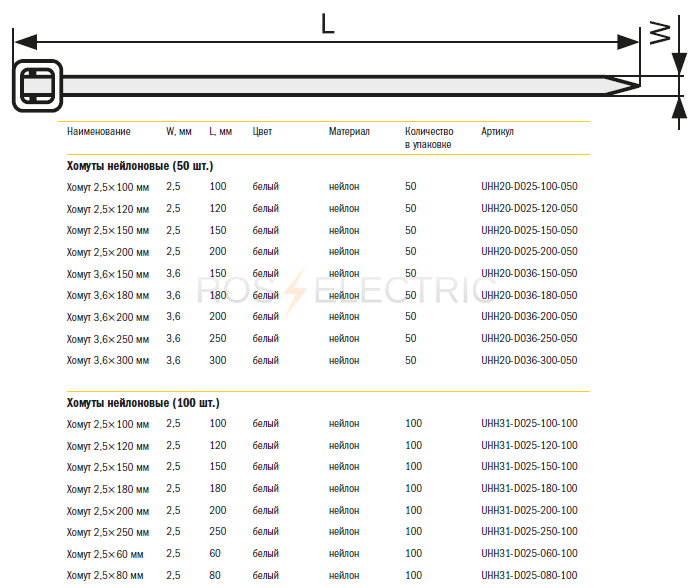Select article UHH20-D036-300-050
This screenshot has height=588, width=694.
[529, 360]
